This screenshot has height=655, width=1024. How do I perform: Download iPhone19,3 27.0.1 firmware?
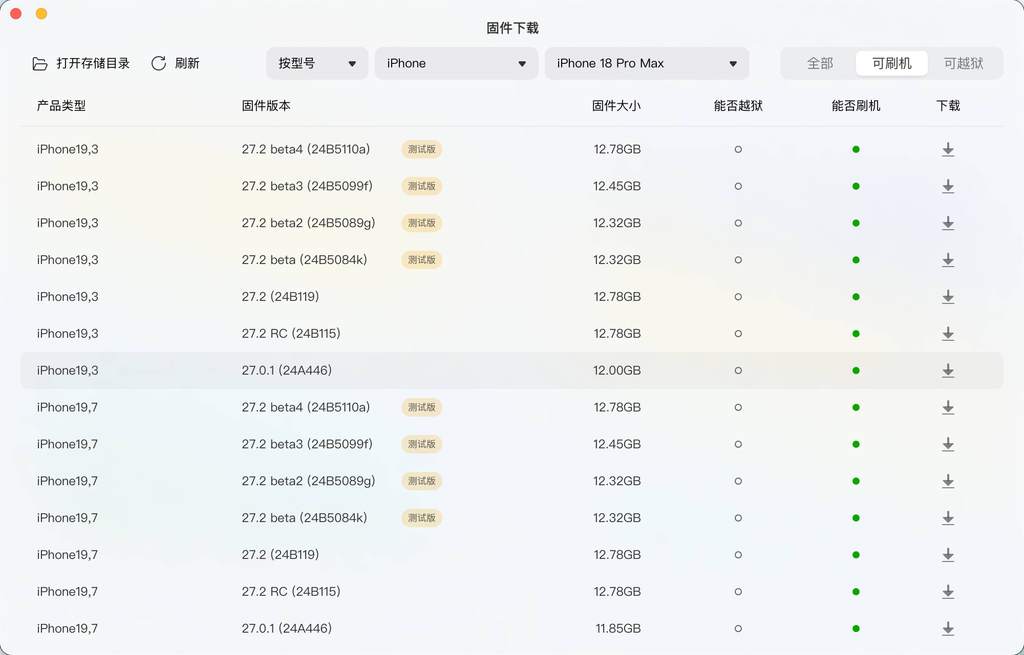[x=948, y=371]
